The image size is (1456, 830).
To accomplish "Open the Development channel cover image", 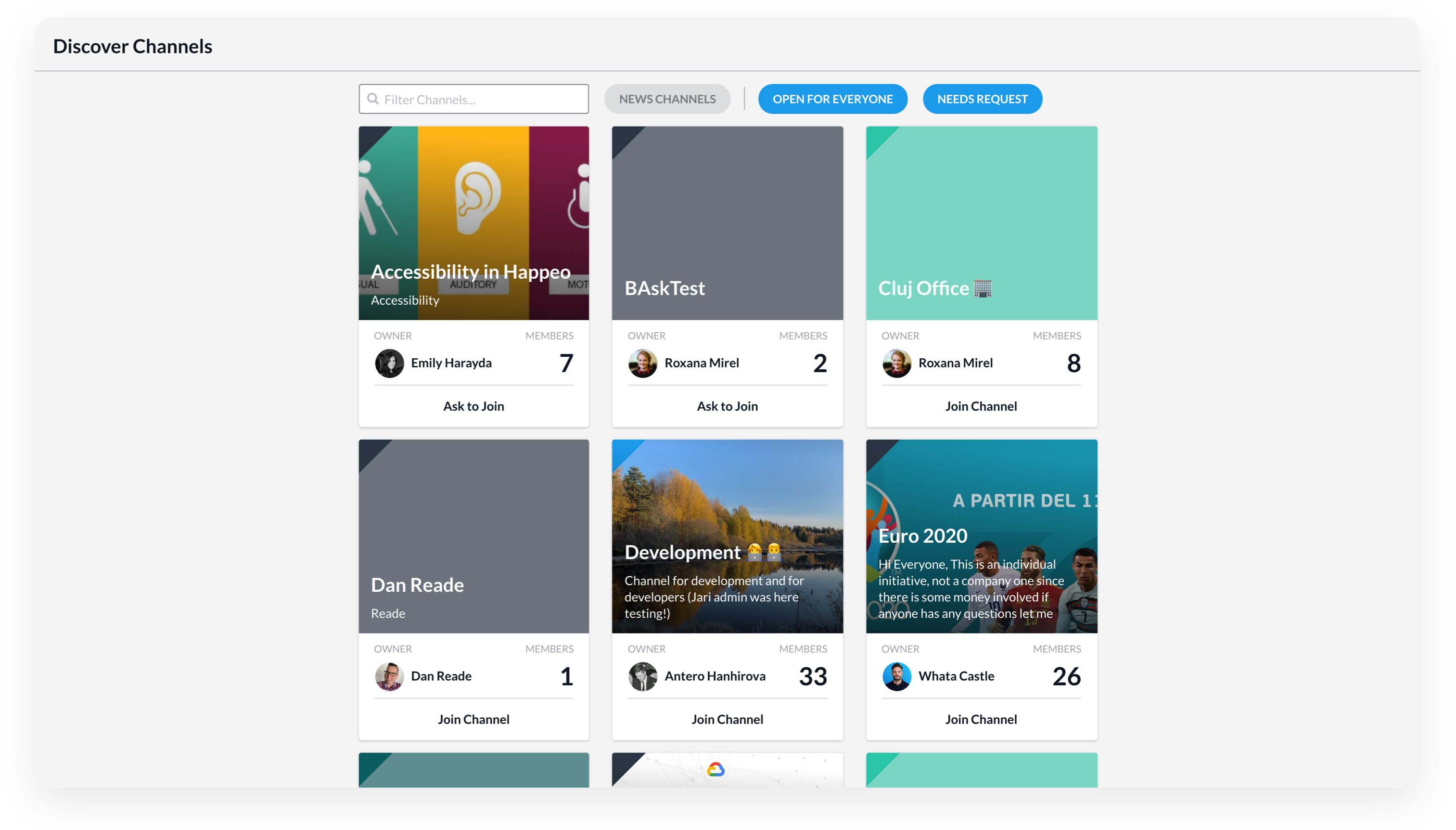I will pos(727,496).
